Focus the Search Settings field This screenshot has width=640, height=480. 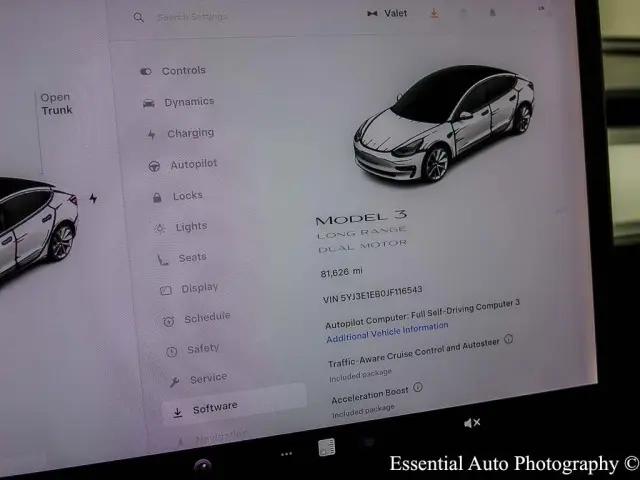pos(192,17)
